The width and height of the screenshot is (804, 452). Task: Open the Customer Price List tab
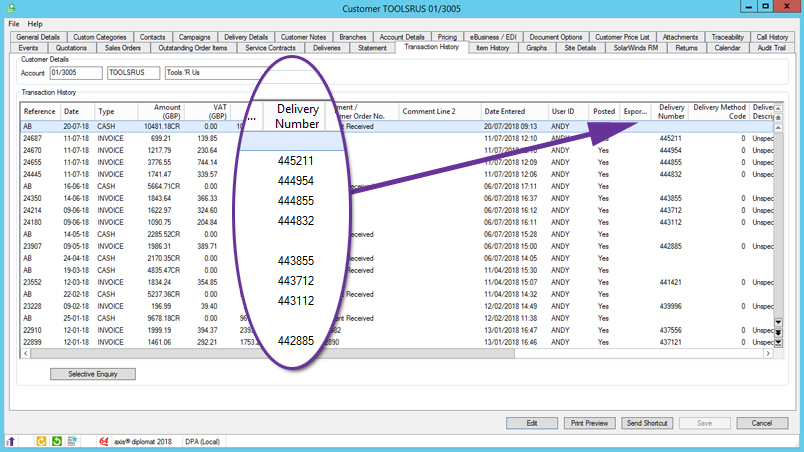622,37
